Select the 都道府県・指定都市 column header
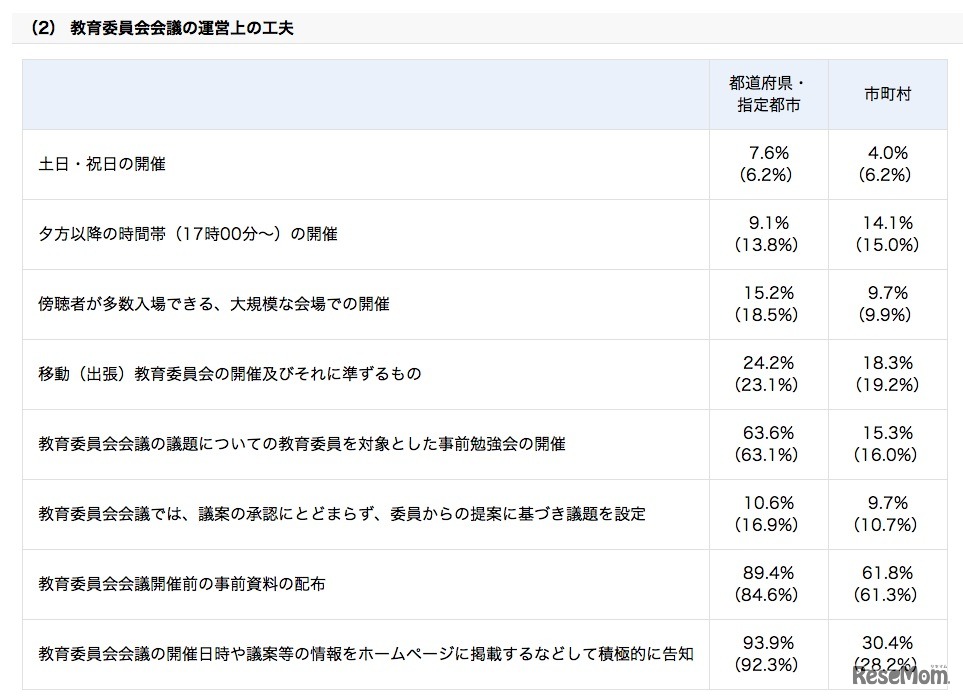 769,93
